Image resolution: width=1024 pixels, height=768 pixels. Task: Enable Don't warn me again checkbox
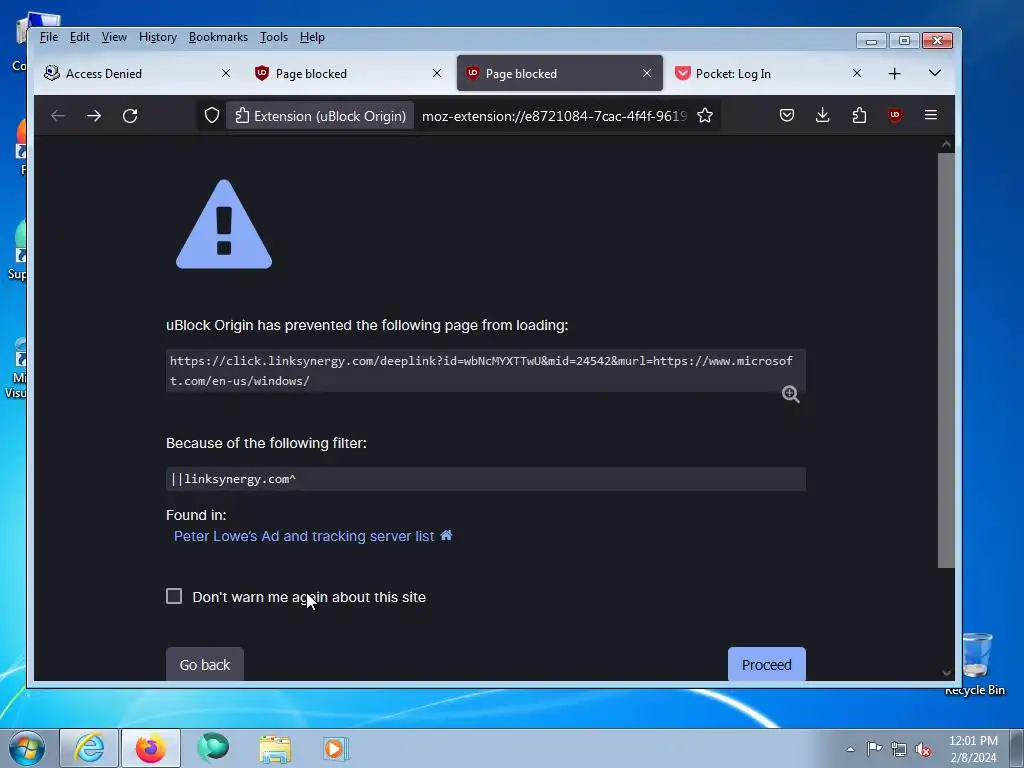[174, 596]
